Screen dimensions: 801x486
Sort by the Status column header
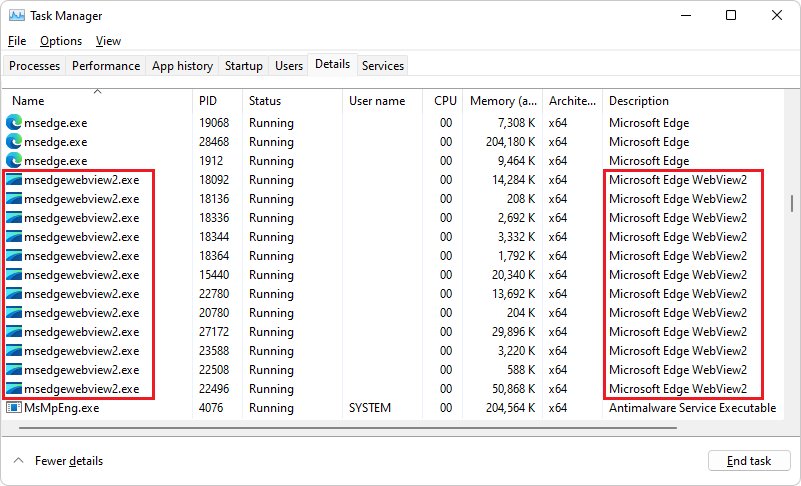[x=292, y=101]
